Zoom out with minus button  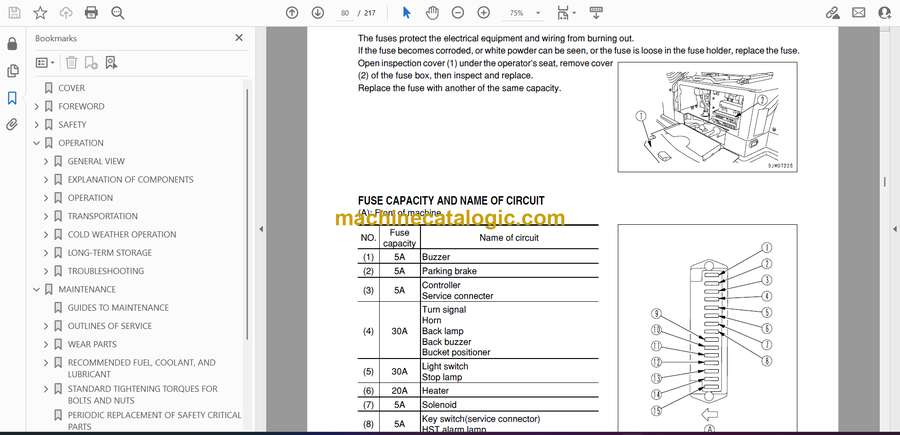pyautogui.click(x=457, y=13)
